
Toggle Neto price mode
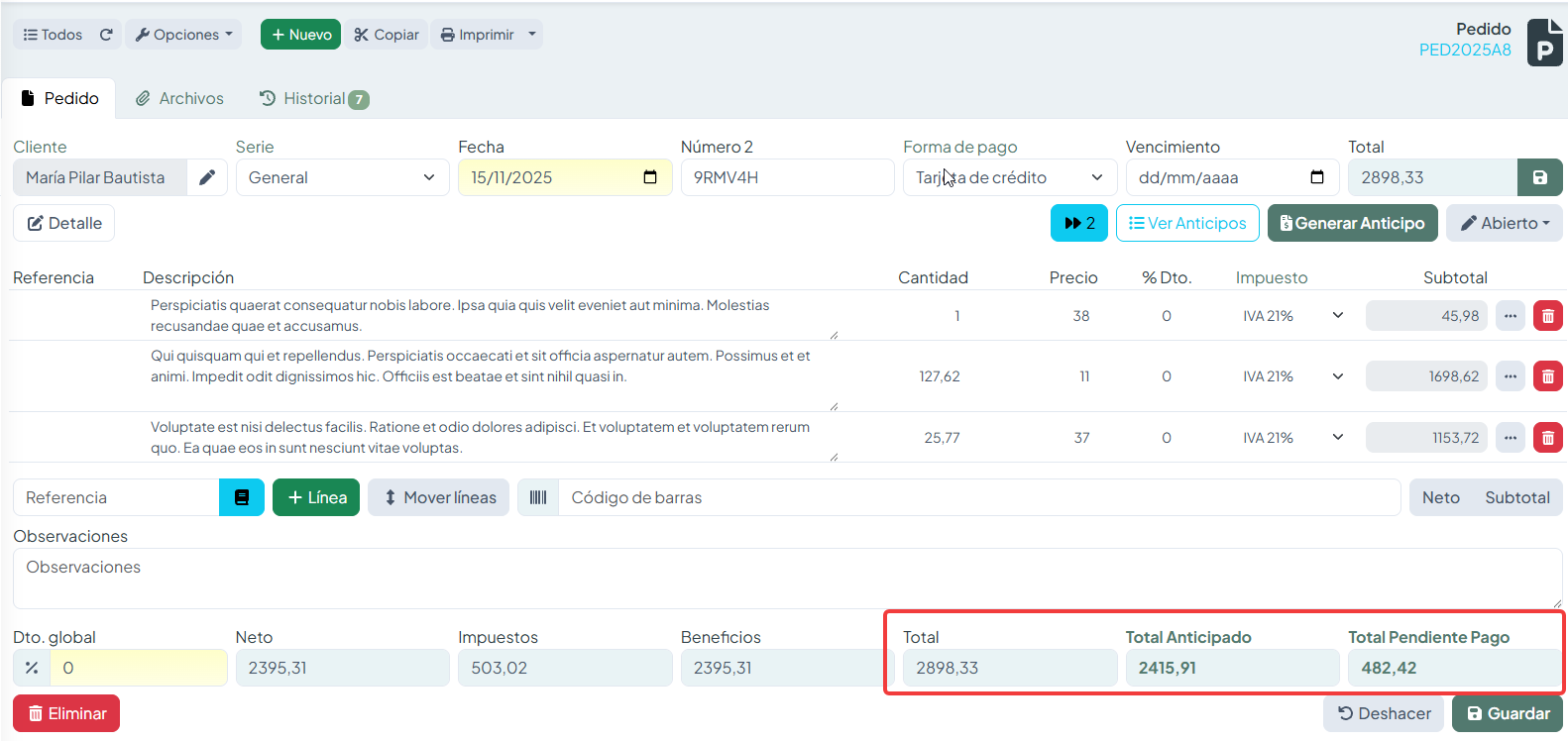tap(1441, 497)
